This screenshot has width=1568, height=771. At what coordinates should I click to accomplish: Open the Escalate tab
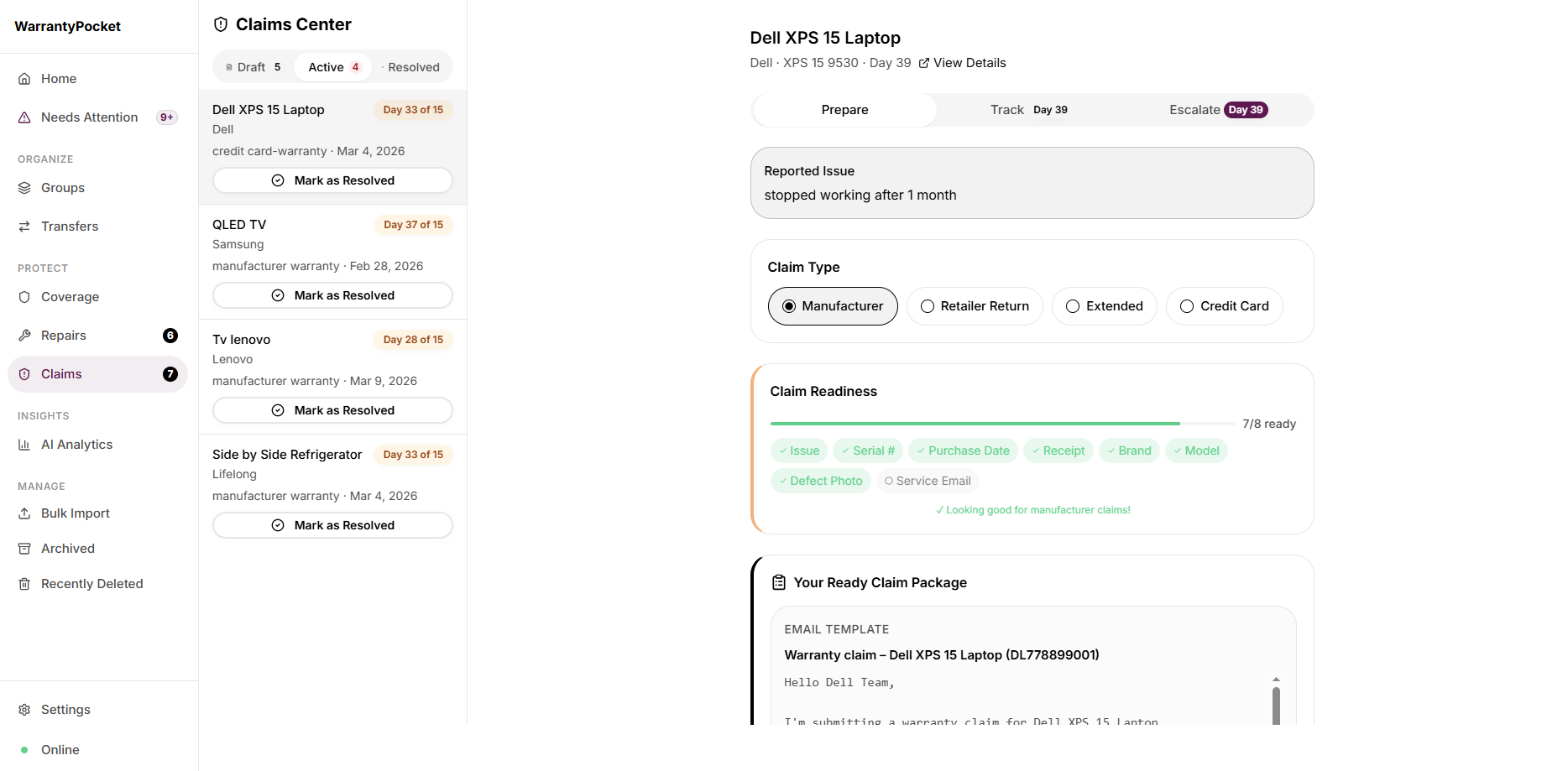(1218, 110)
